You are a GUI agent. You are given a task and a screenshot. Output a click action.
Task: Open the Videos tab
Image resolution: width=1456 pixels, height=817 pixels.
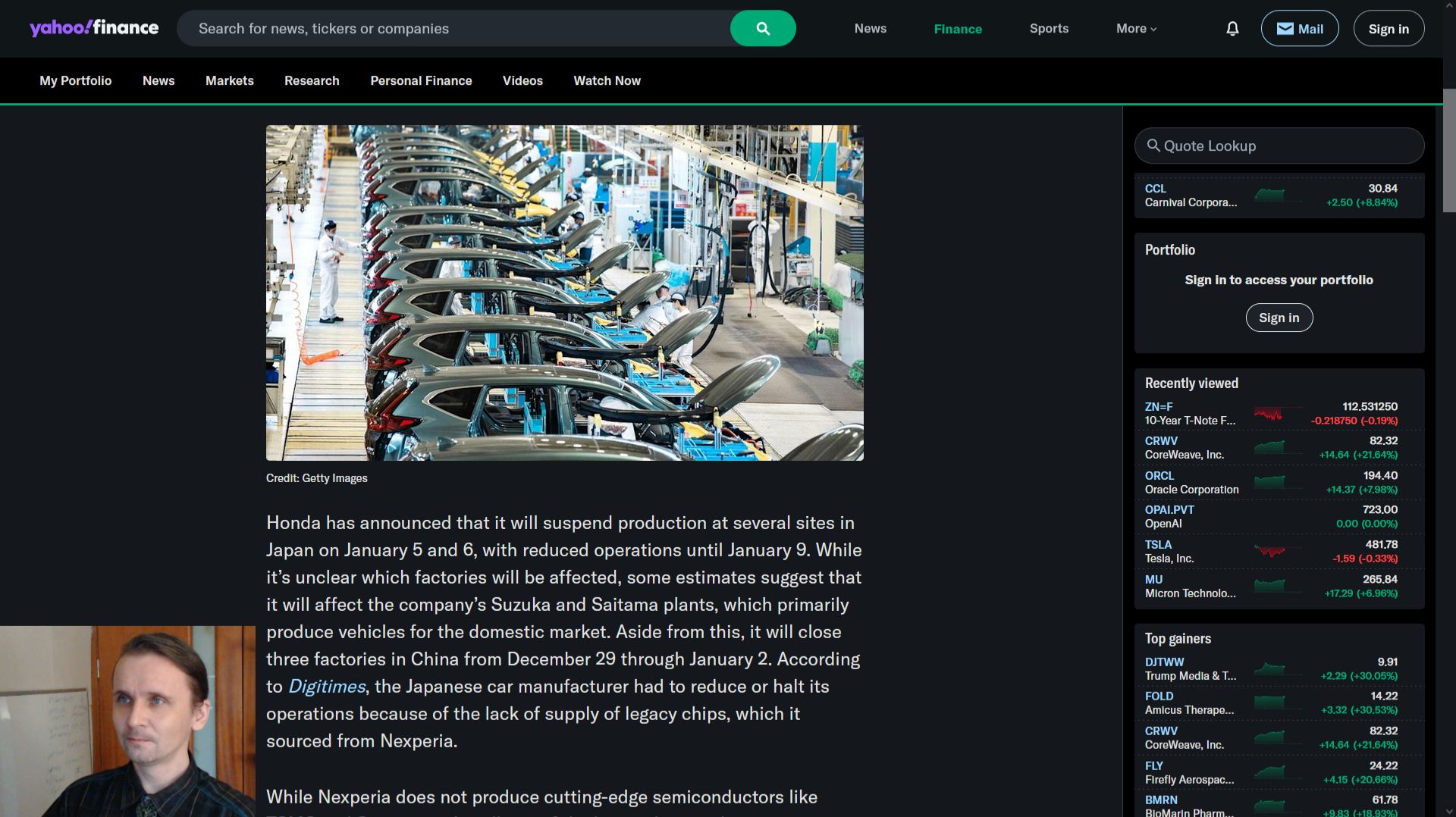point(522,80)
